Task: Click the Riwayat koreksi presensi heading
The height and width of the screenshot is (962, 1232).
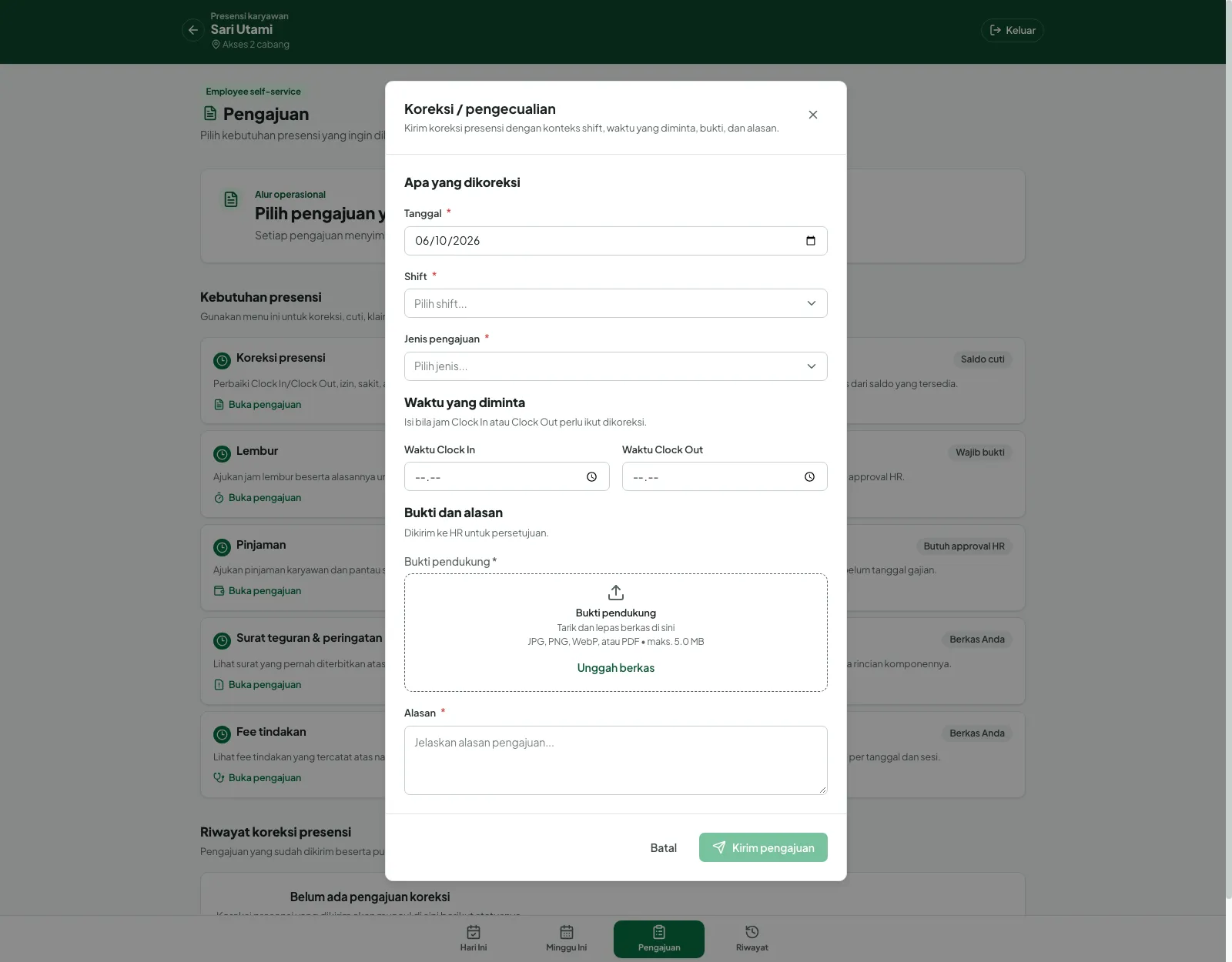Action: click(x=276, y=832)
